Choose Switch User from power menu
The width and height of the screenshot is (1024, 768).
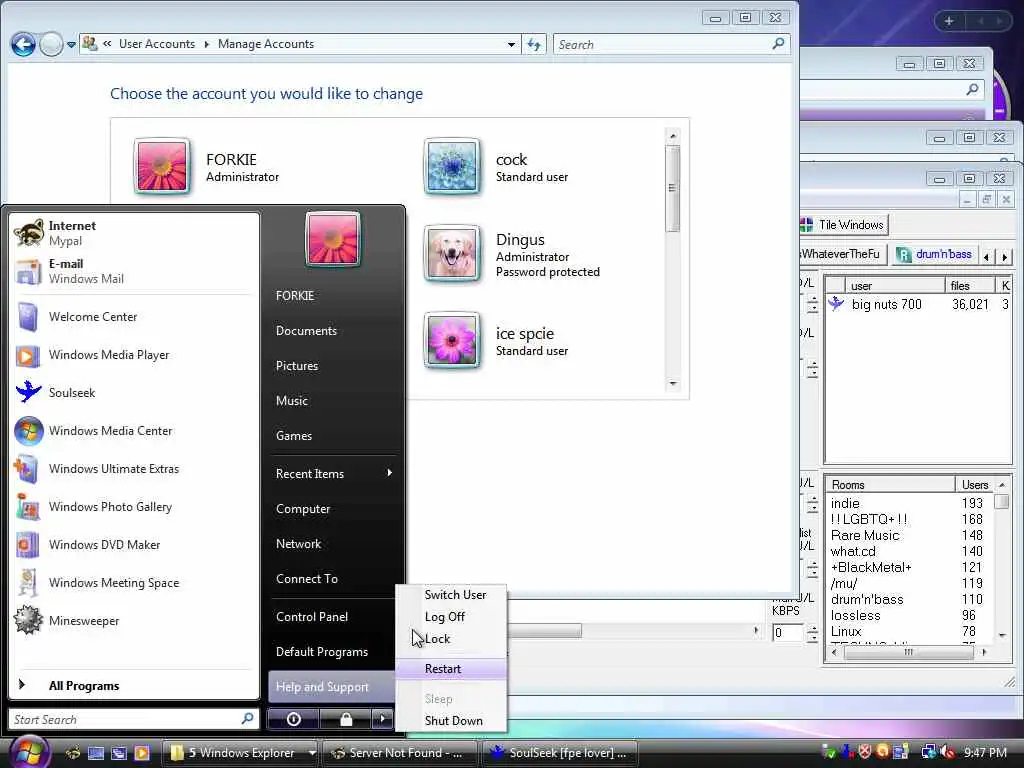click(451, 594)
